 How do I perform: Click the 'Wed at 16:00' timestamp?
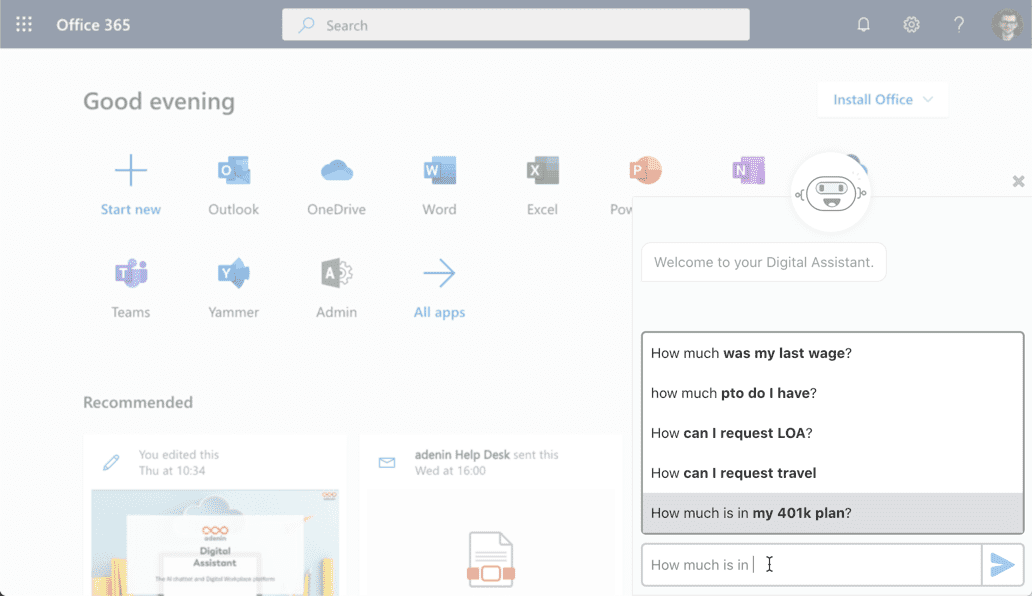tap(450, 471)
